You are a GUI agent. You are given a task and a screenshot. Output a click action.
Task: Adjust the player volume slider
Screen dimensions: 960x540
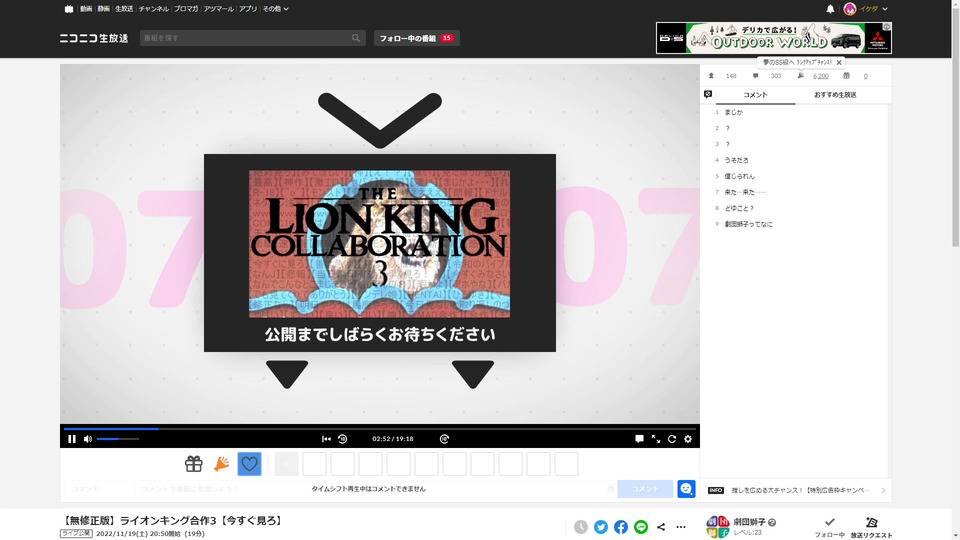click(118, 439)
